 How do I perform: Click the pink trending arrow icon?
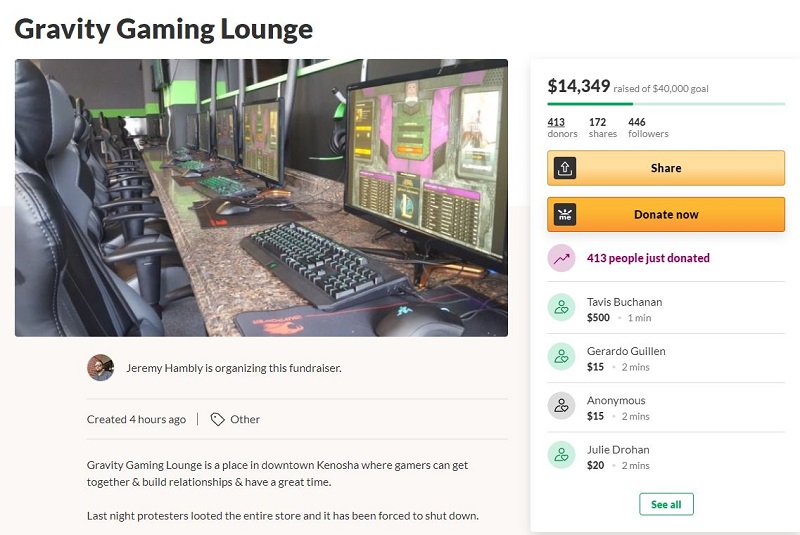561,258
